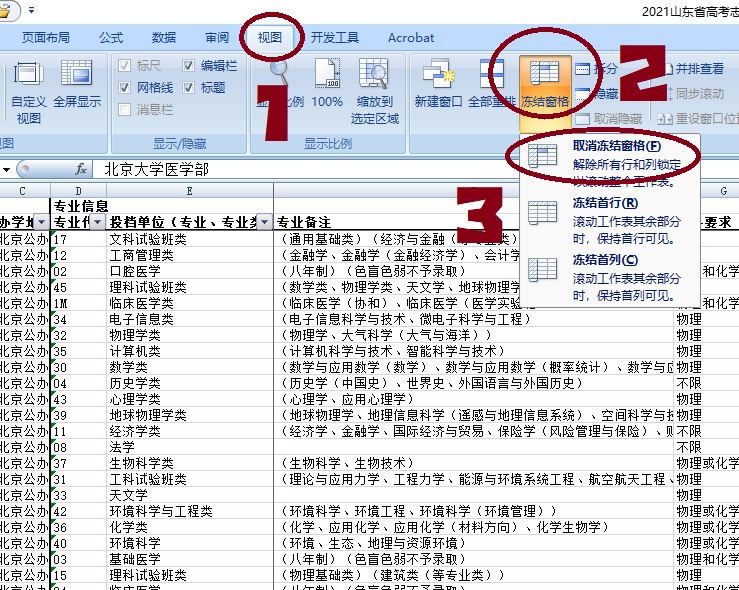Image resolution: width=739 pixels, height=590 pixels.
Task: Open the 审阅 ribbon tab
Action: coord(217,38)
